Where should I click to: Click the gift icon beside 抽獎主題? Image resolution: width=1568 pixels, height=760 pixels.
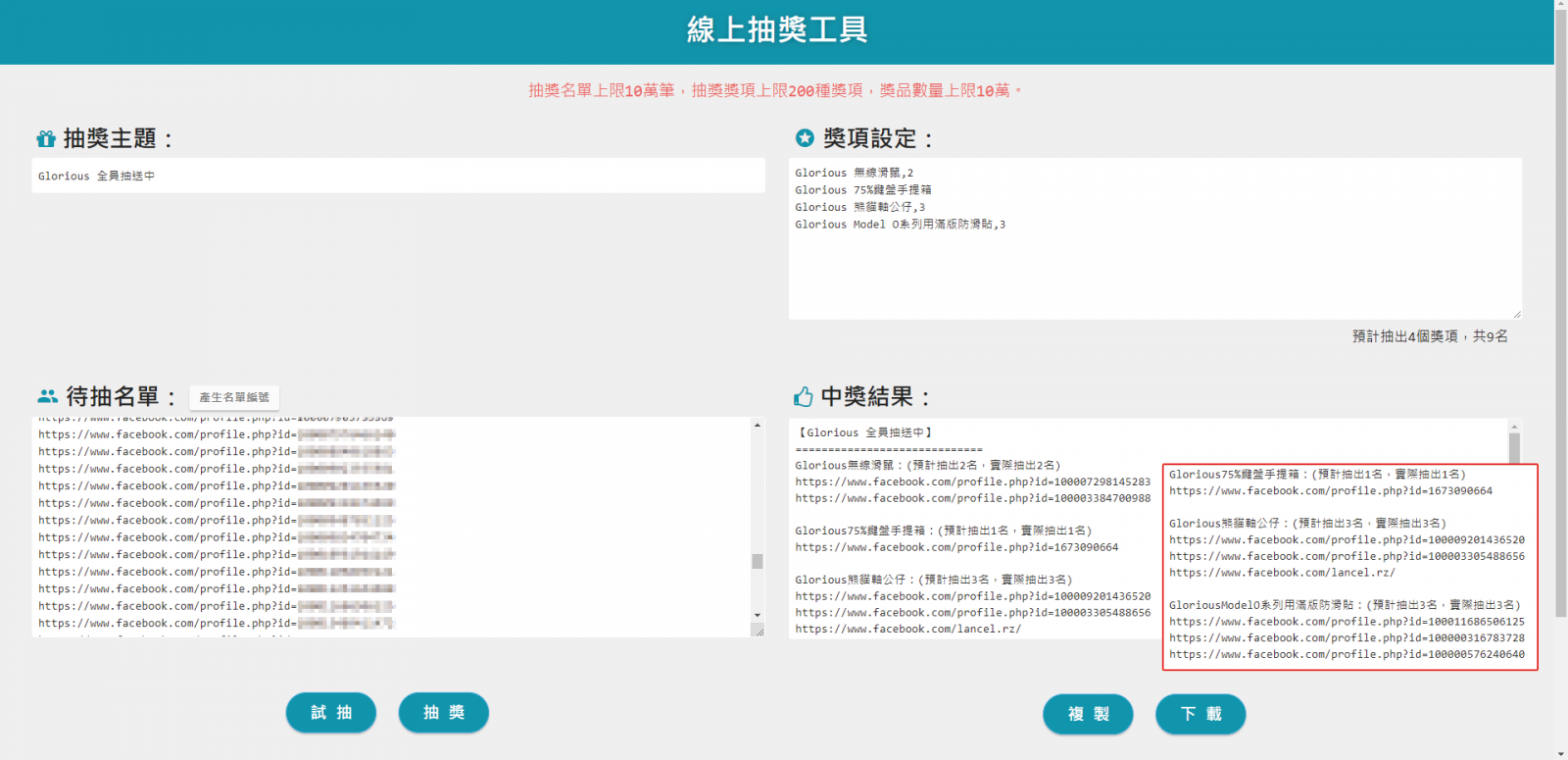pos(46,139)
